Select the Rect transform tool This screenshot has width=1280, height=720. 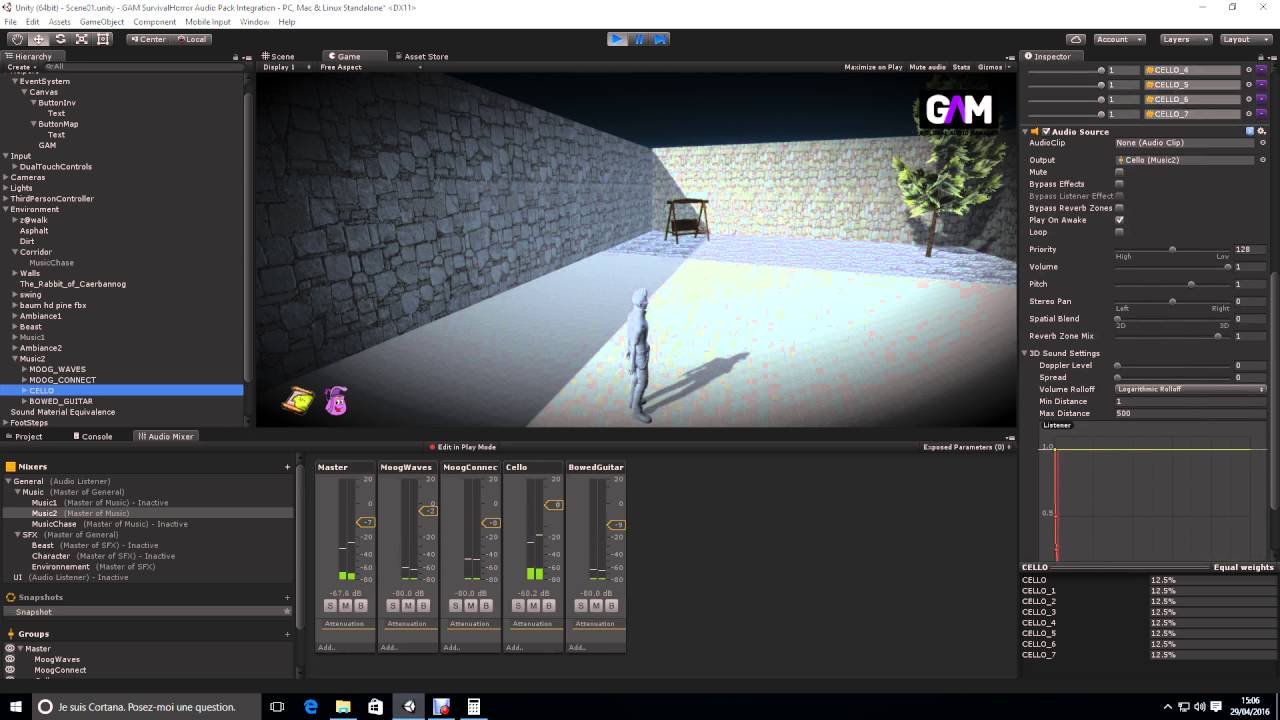pyautogui.click(x=103, y=39)
